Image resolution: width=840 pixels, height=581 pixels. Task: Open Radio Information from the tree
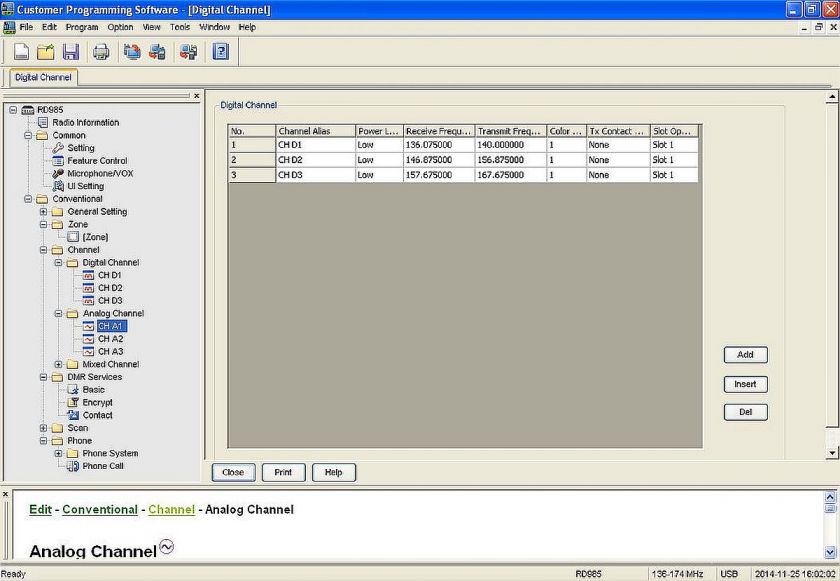86,123
